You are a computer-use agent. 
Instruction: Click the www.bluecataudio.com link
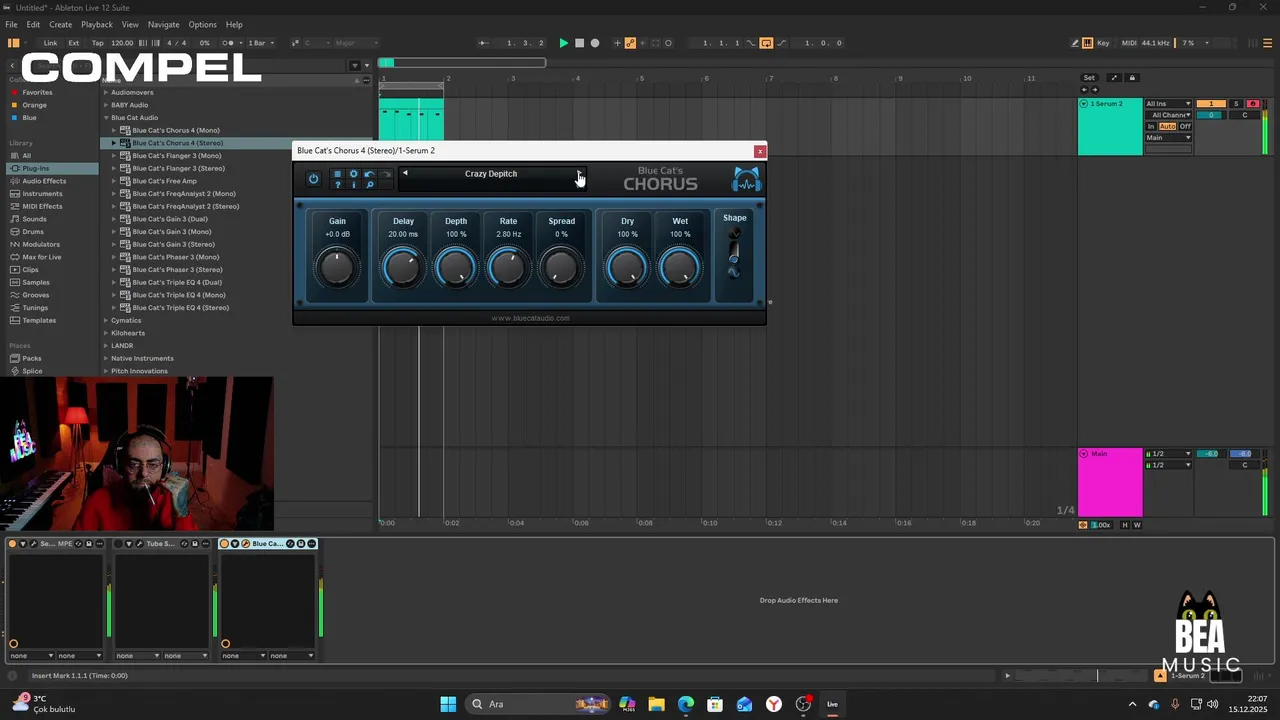(530, 318)
